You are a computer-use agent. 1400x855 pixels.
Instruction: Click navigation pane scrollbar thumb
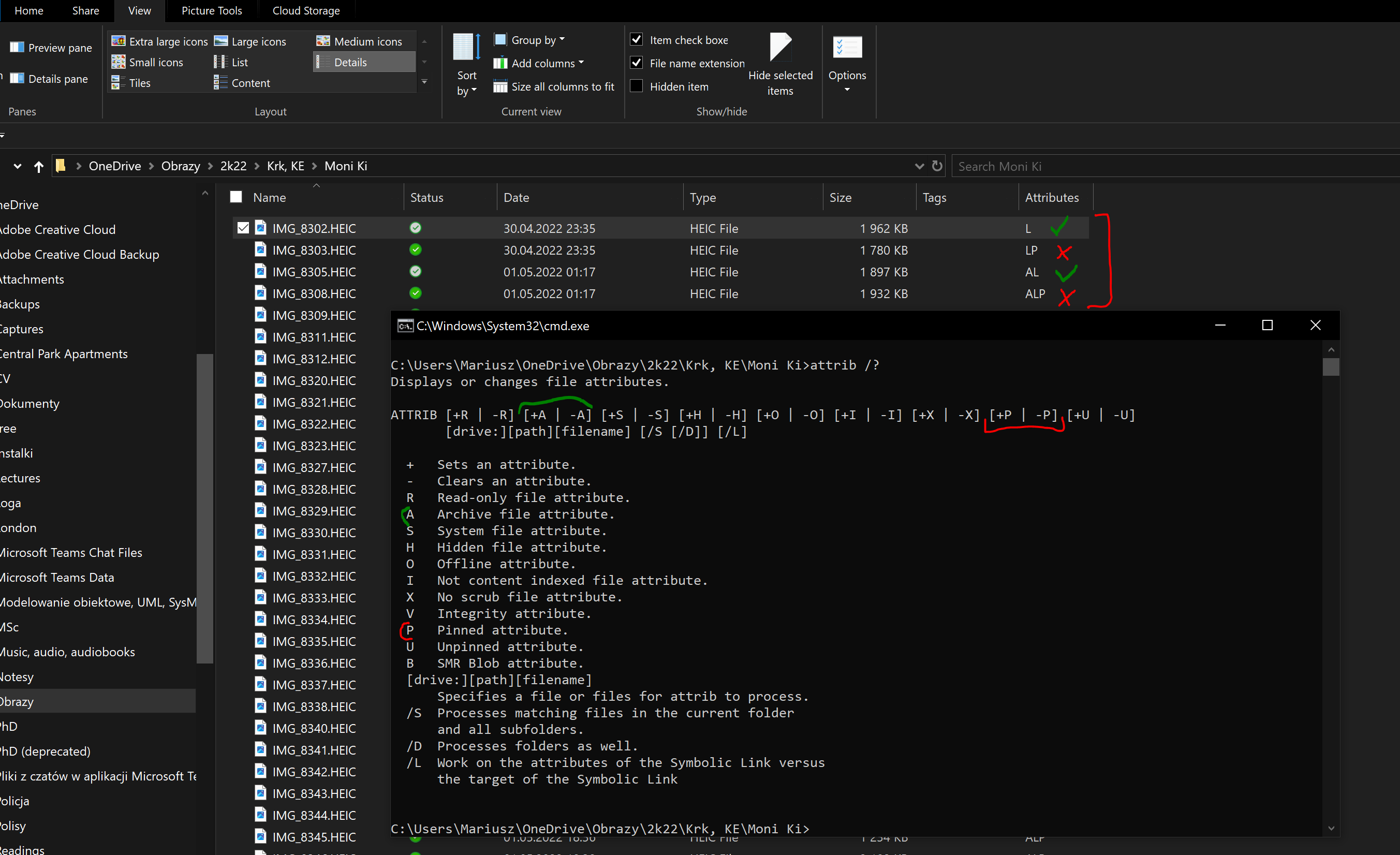click(x=204, y=508)
